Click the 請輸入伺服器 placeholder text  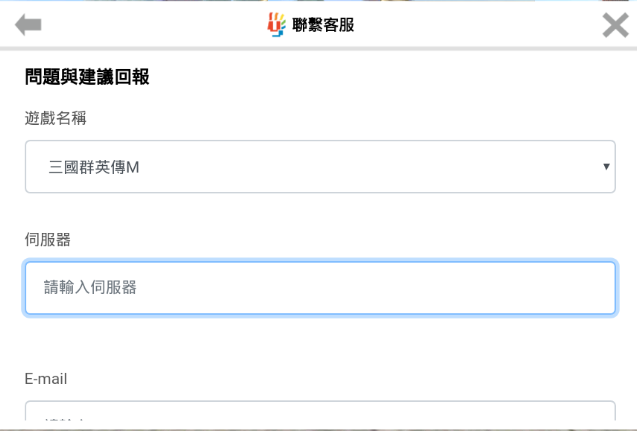click(90, 288)
